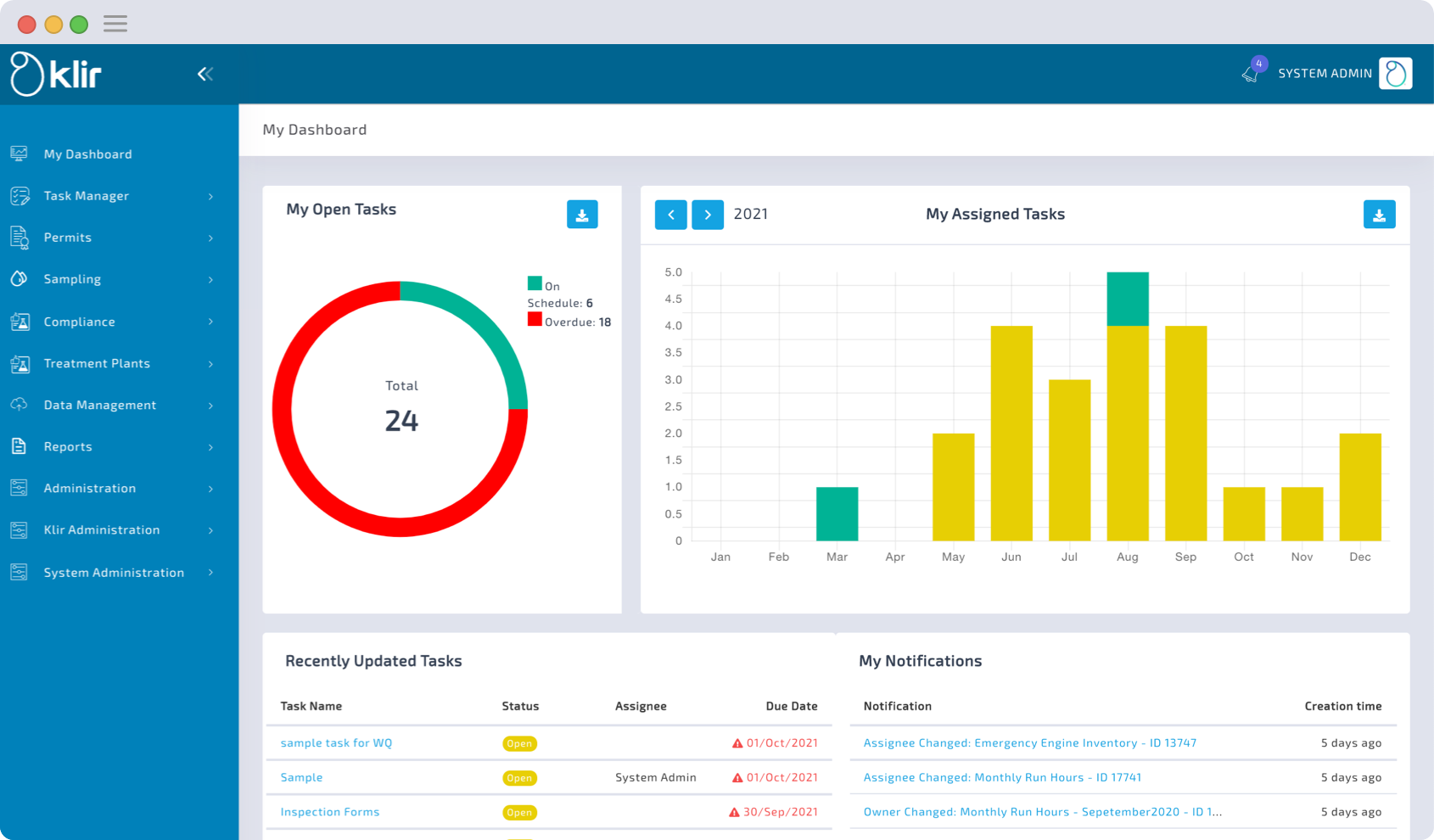
Task: Go to previous year with left arrow
Action: tap(670, 215)
